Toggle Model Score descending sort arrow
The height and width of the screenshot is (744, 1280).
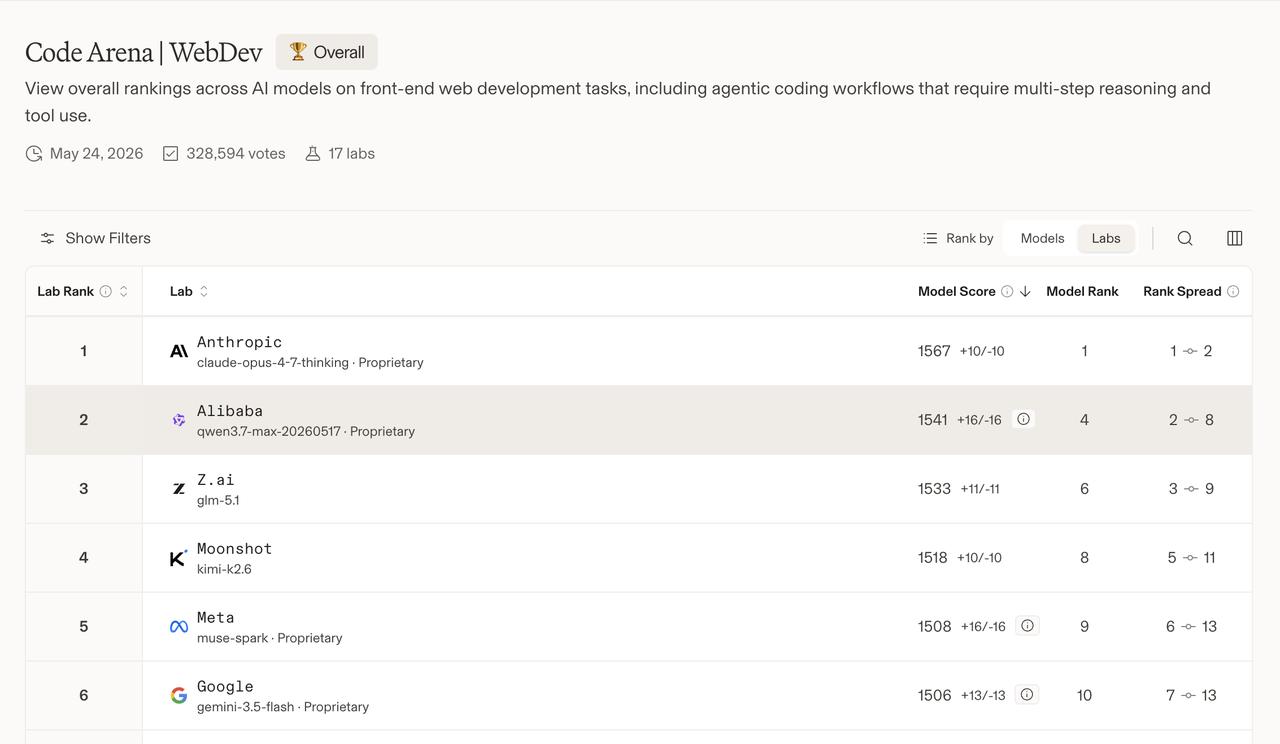coord(1025,292)
